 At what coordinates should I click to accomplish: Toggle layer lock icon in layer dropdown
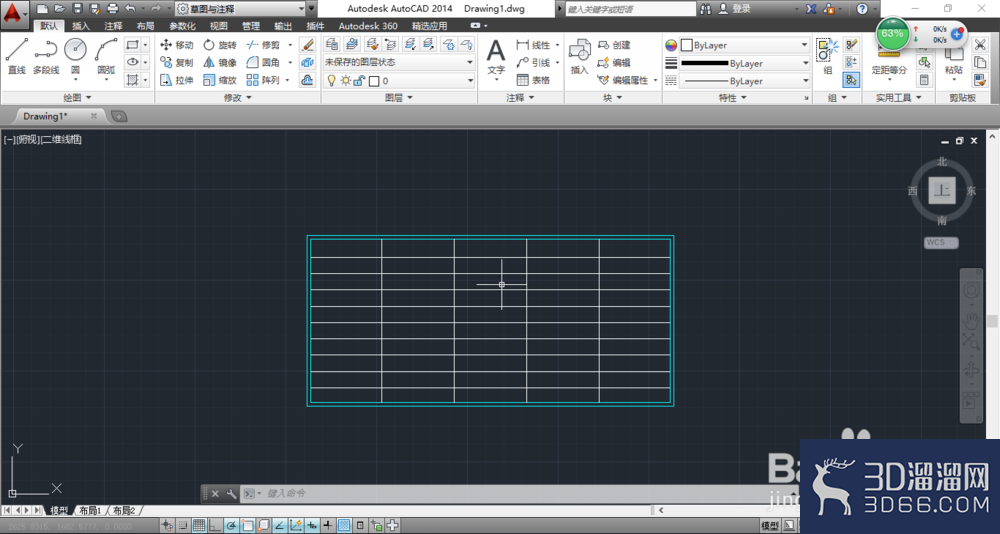point(358,81)
